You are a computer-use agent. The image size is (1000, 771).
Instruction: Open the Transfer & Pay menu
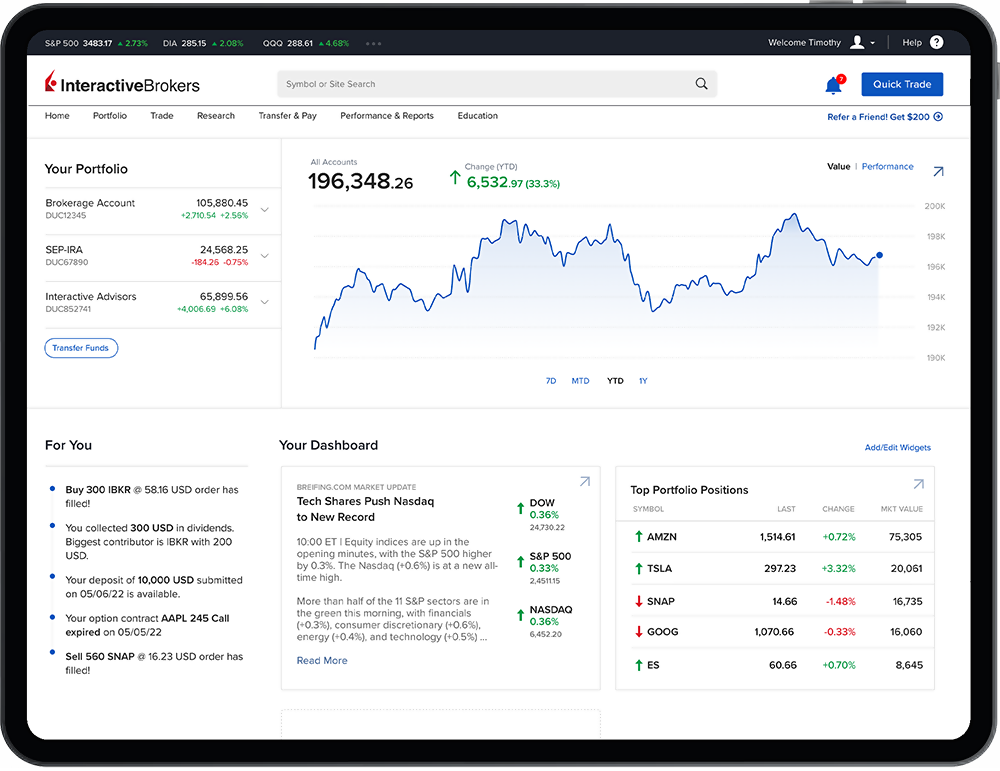click(x=287, y=116)
